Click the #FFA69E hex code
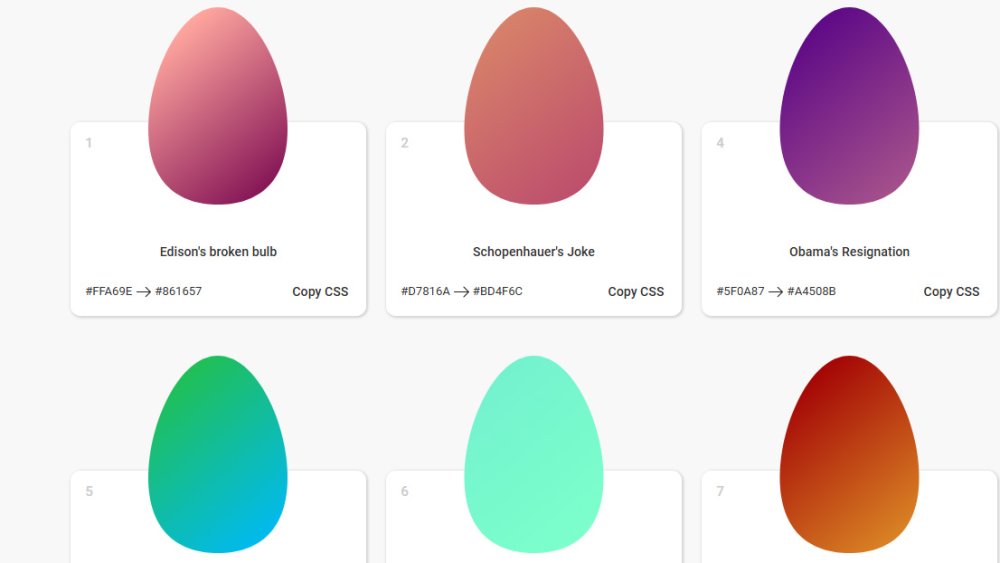The image size is (1000, 563). (109, 291)
